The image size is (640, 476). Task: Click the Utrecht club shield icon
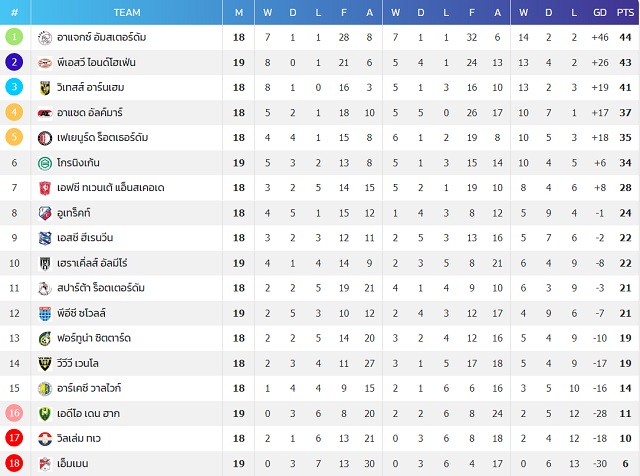44,213
